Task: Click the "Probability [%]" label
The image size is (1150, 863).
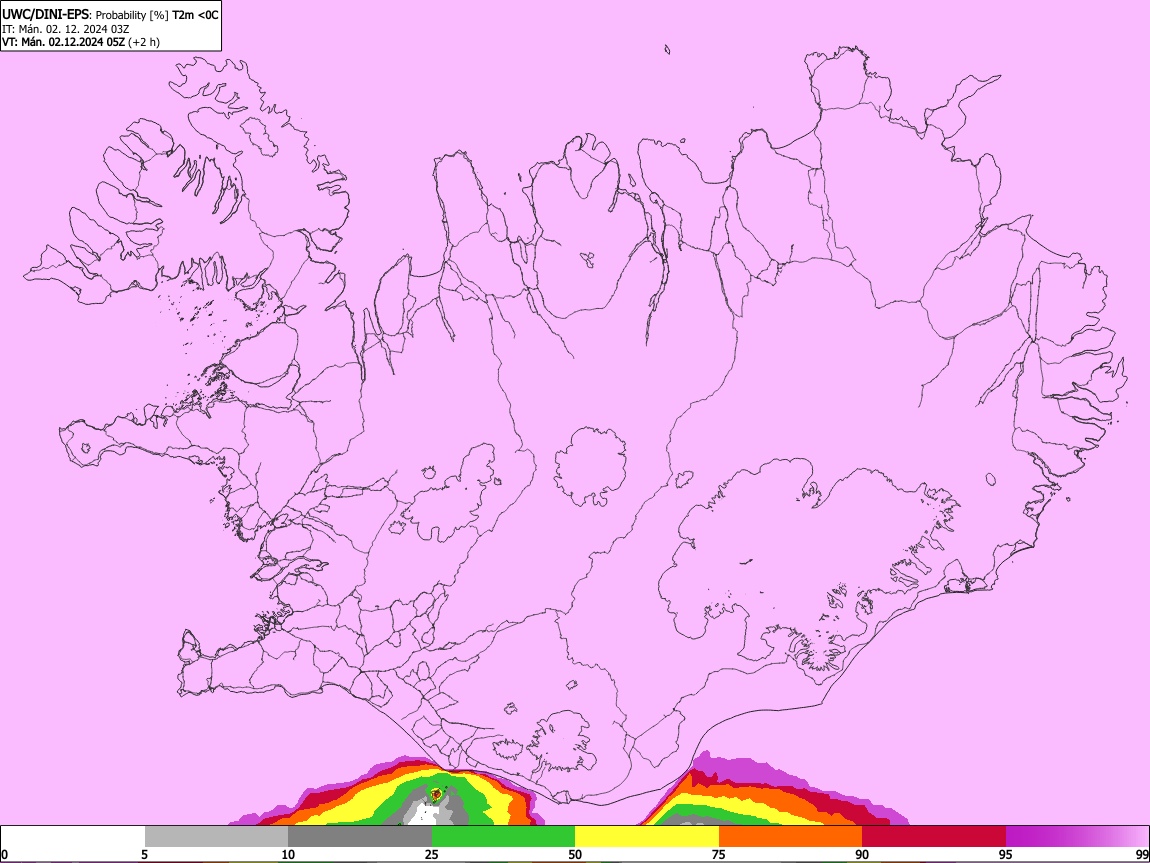Action: point(132,15)
